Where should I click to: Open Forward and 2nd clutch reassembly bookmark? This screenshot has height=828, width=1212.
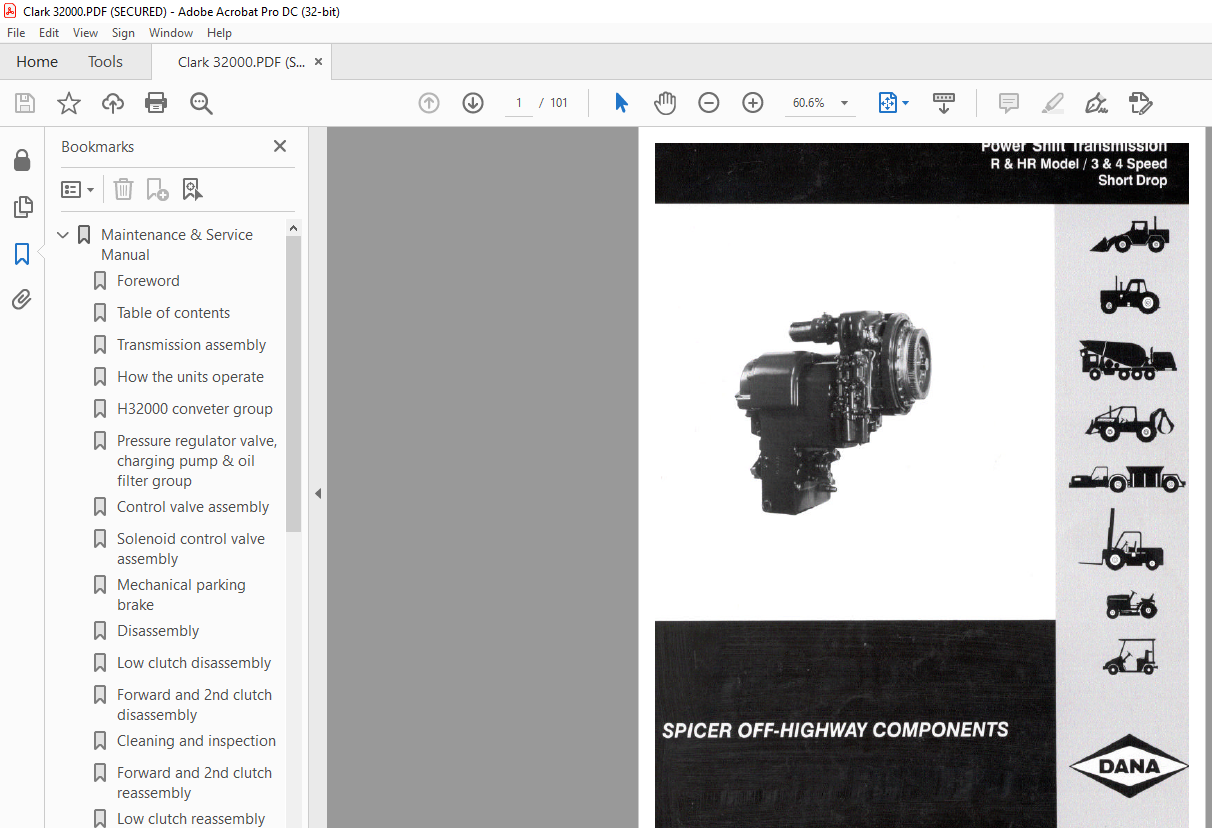click(194, 783)
